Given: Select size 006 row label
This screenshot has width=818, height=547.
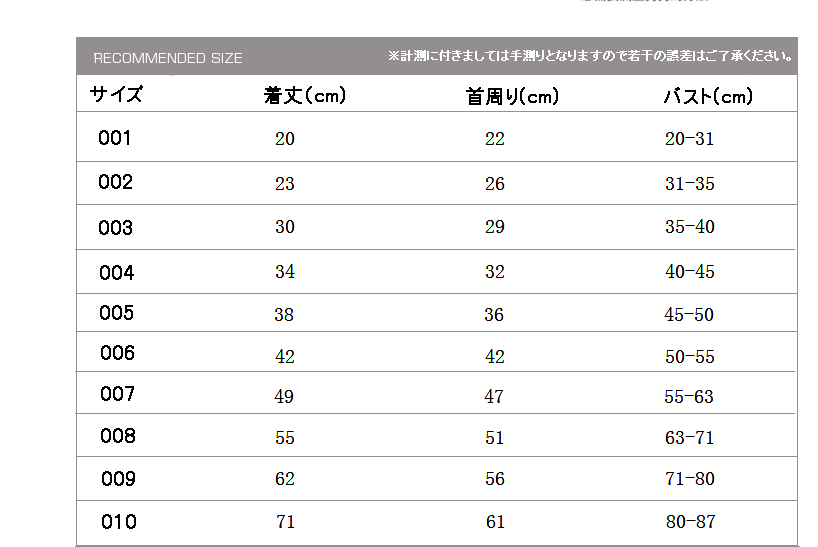Looking at the screenshot, I should (117, 353).
